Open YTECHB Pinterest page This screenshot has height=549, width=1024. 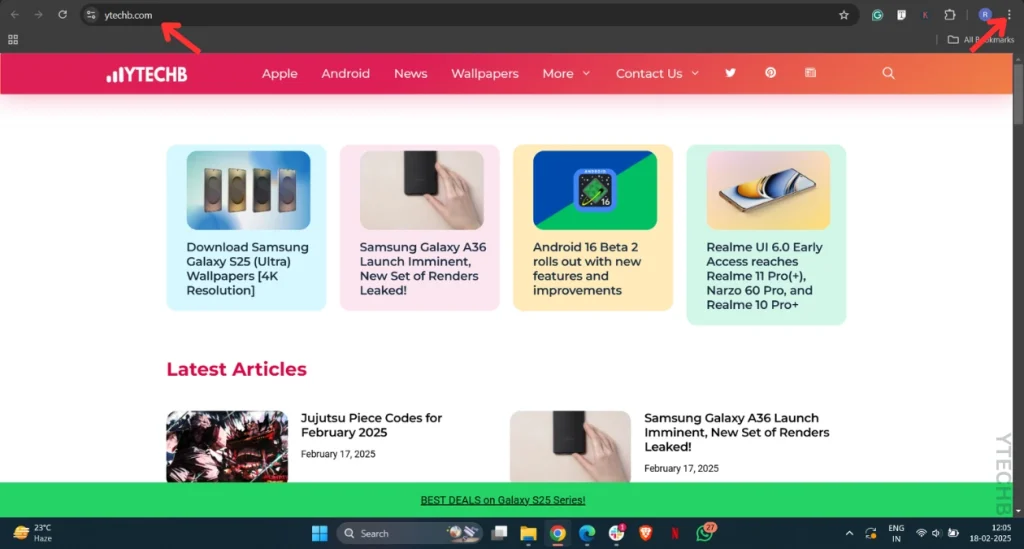(771, 73)
